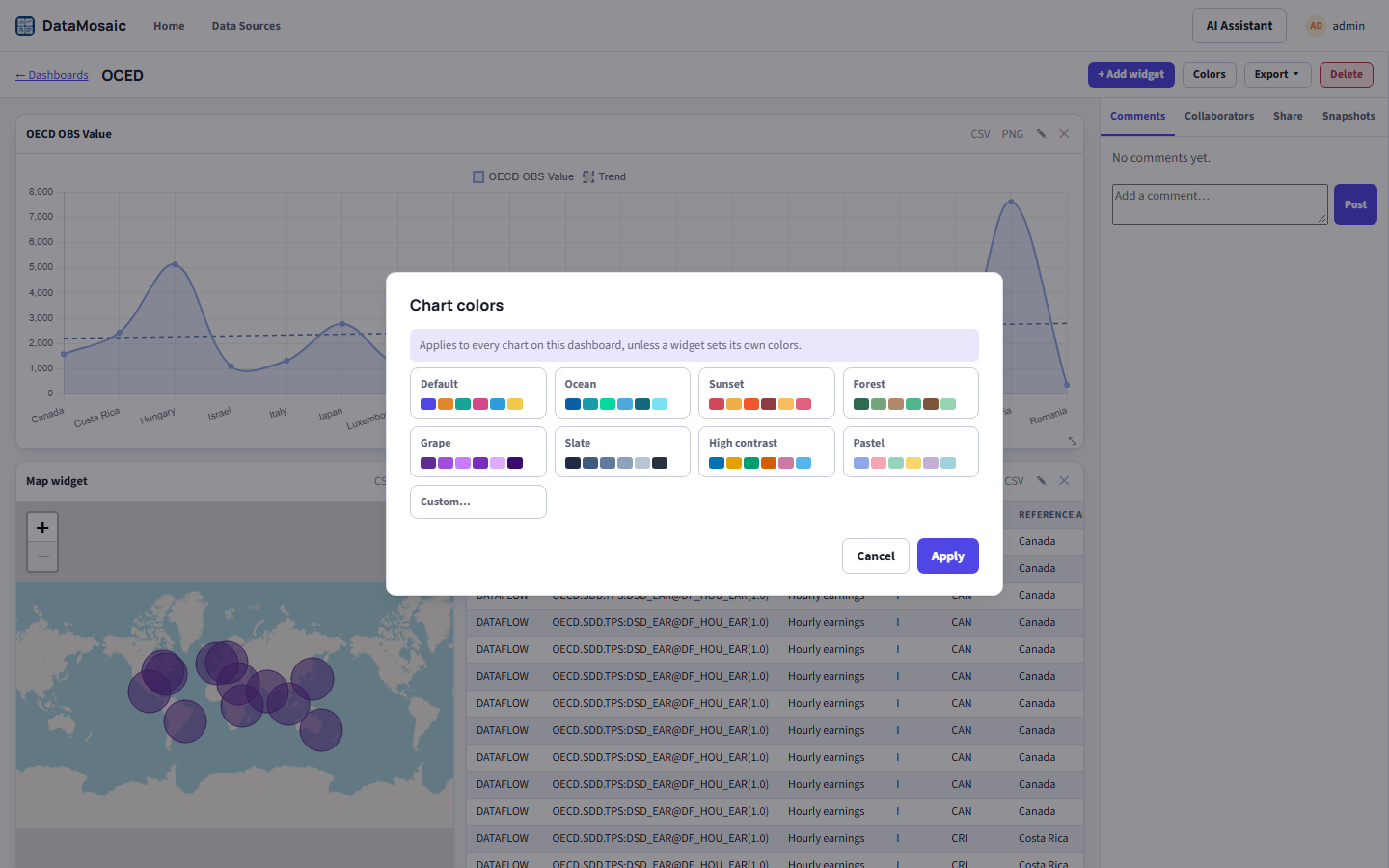Click the DataMosaic logo icon
Screen dimensions: 1389x868
25,26
